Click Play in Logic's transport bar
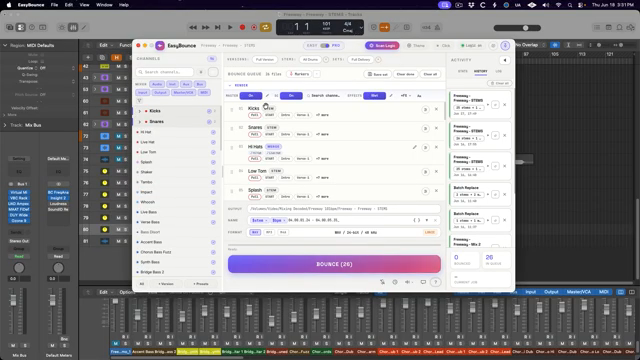640x360 pixels. tap(230, 27)
